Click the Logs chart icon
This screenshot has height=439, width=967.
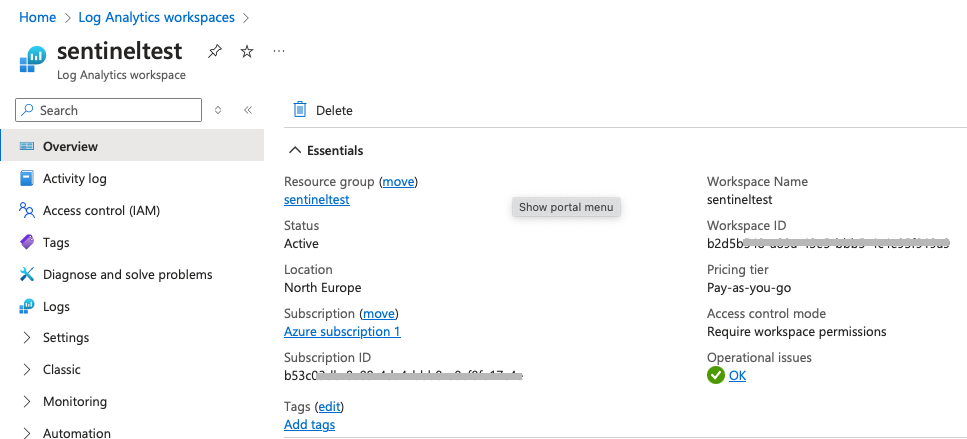point(27,306)
